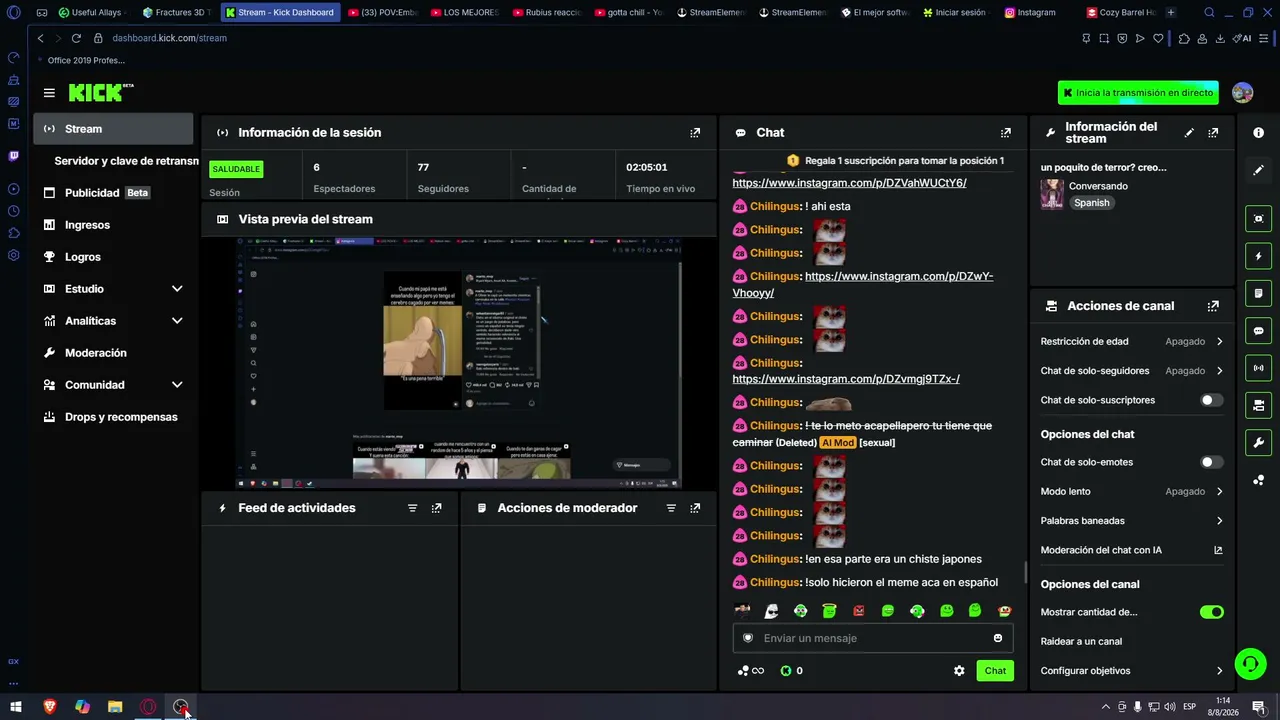Viewport: 1280px width, 720px height.
Task: Toggle the chat bubble widget icon in sidebar
Action: point(1258,331)
